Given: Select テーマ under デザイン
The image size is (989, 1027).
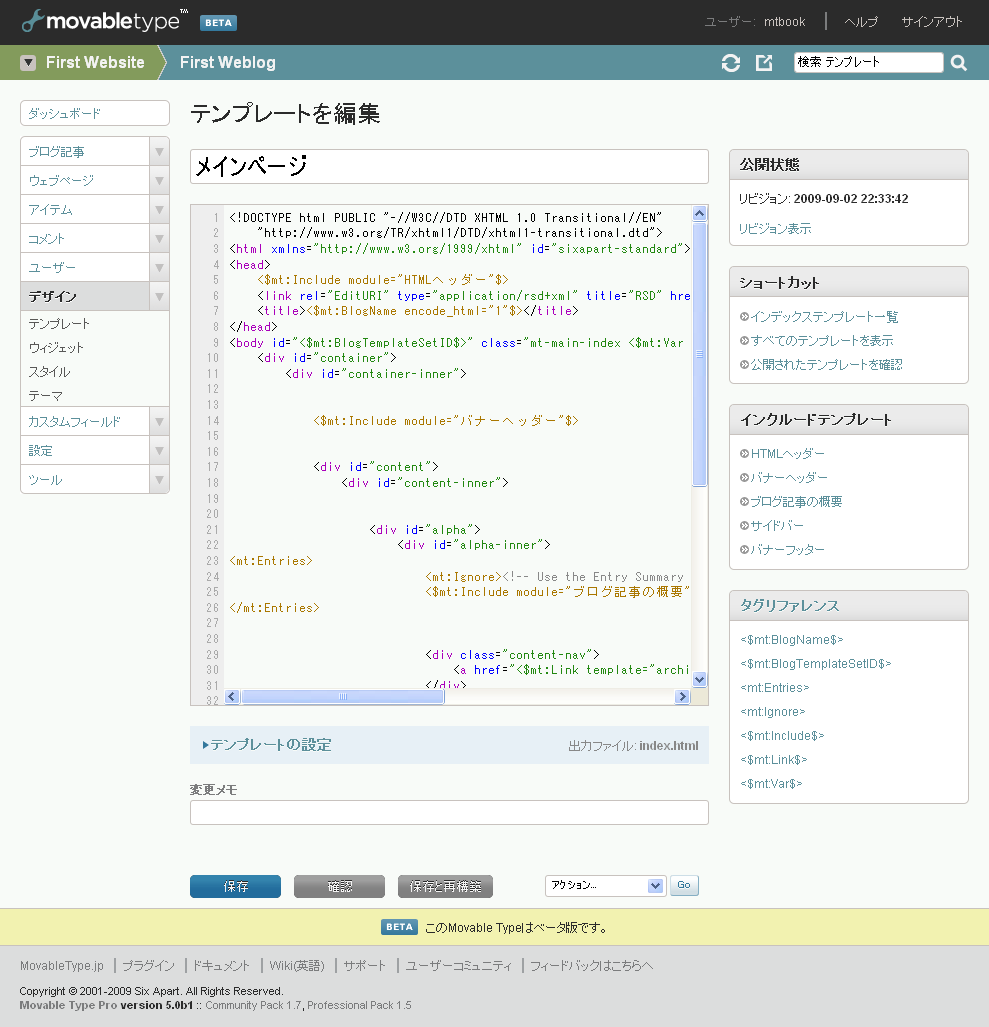Looking at the screenshot, I should click(45, 396).
